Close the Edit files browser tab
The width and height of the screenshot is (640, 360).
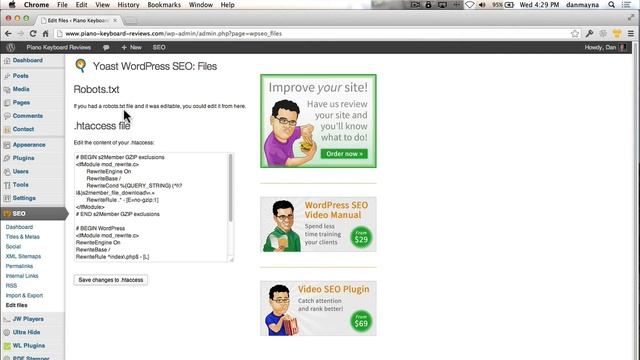115,20
